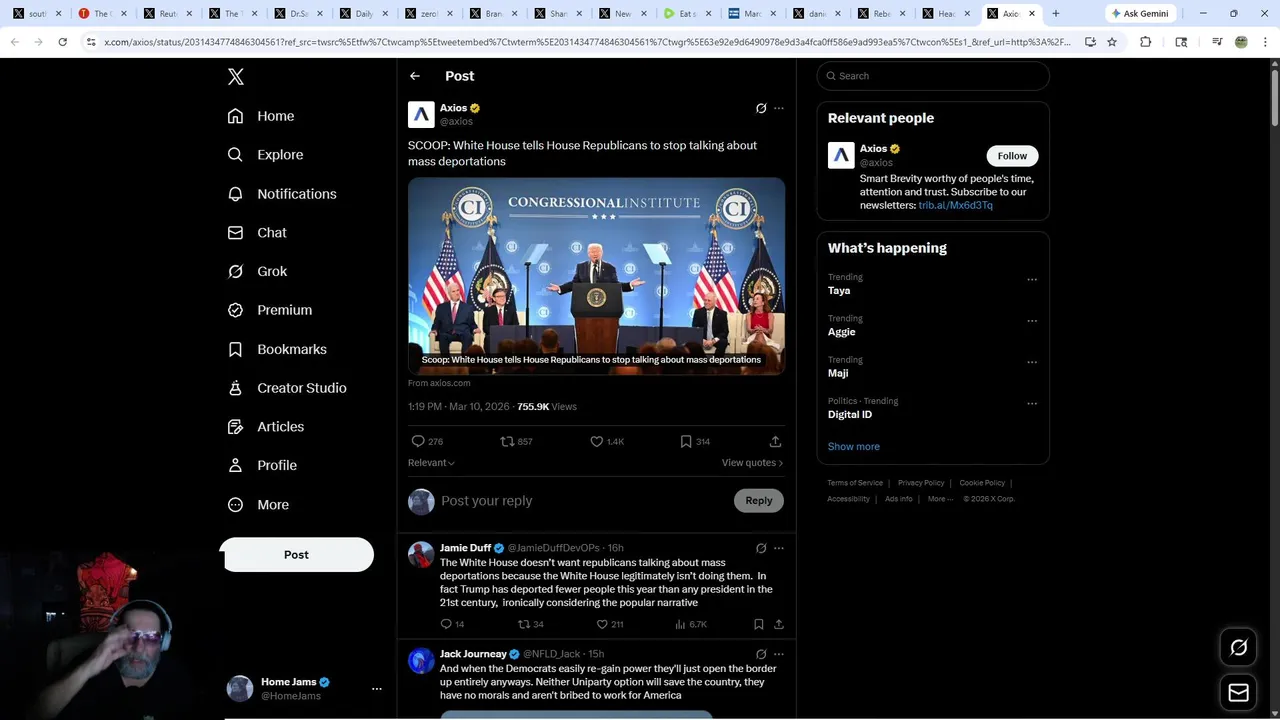This screenshot has width=1280, height=720.
Task: Open more options on Jack Journeay's reply
Action: (x=779, y=654)
